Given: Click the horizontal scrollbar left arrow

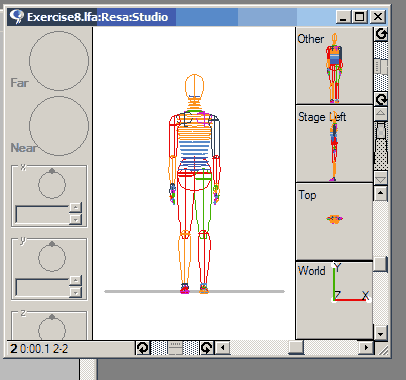Looking at the screenshot, I should pyautogui.click(x=222, y=348).
